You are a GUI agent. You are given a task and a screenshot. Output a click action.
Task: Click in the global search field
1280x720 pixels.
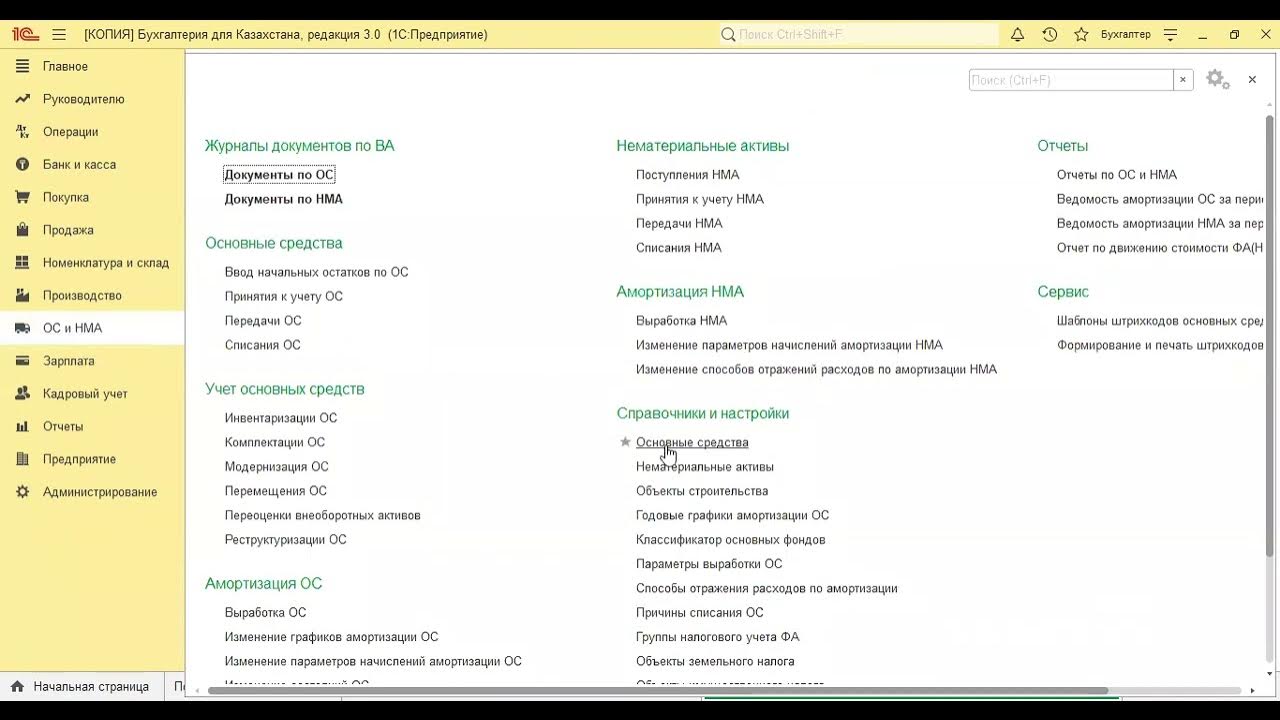pos(858,34)
